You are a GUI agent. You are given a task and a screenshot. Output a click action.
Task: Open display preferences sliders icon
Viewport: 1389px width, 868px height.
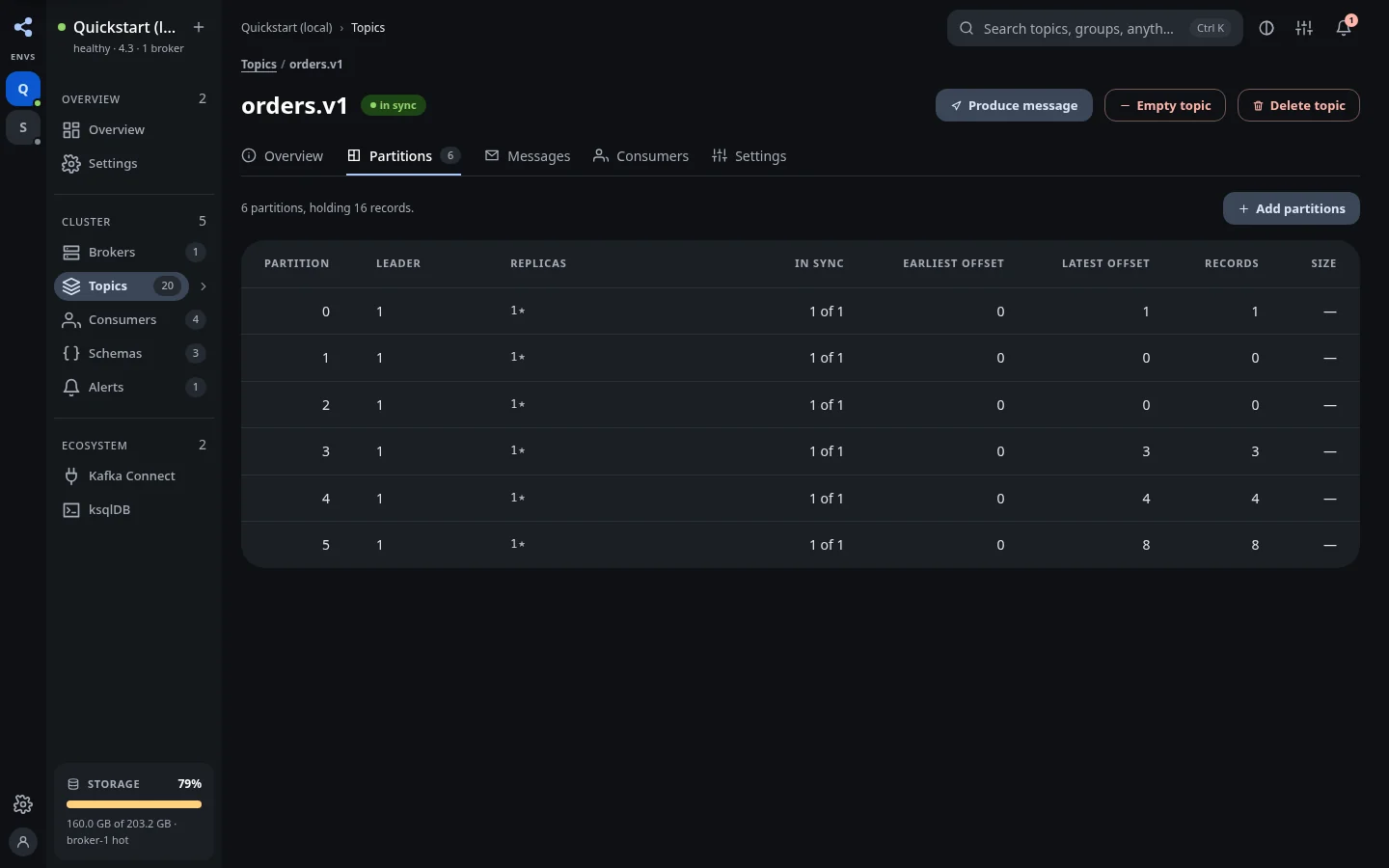(x=1304, y=28)
